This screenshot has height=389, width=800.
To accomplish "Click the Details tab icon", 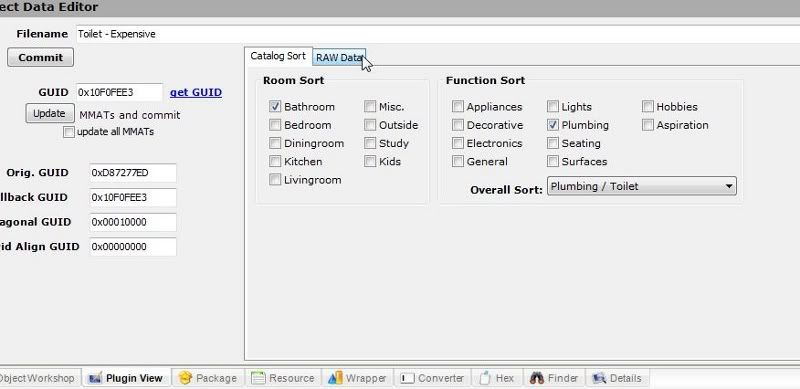I will (598, 378).
